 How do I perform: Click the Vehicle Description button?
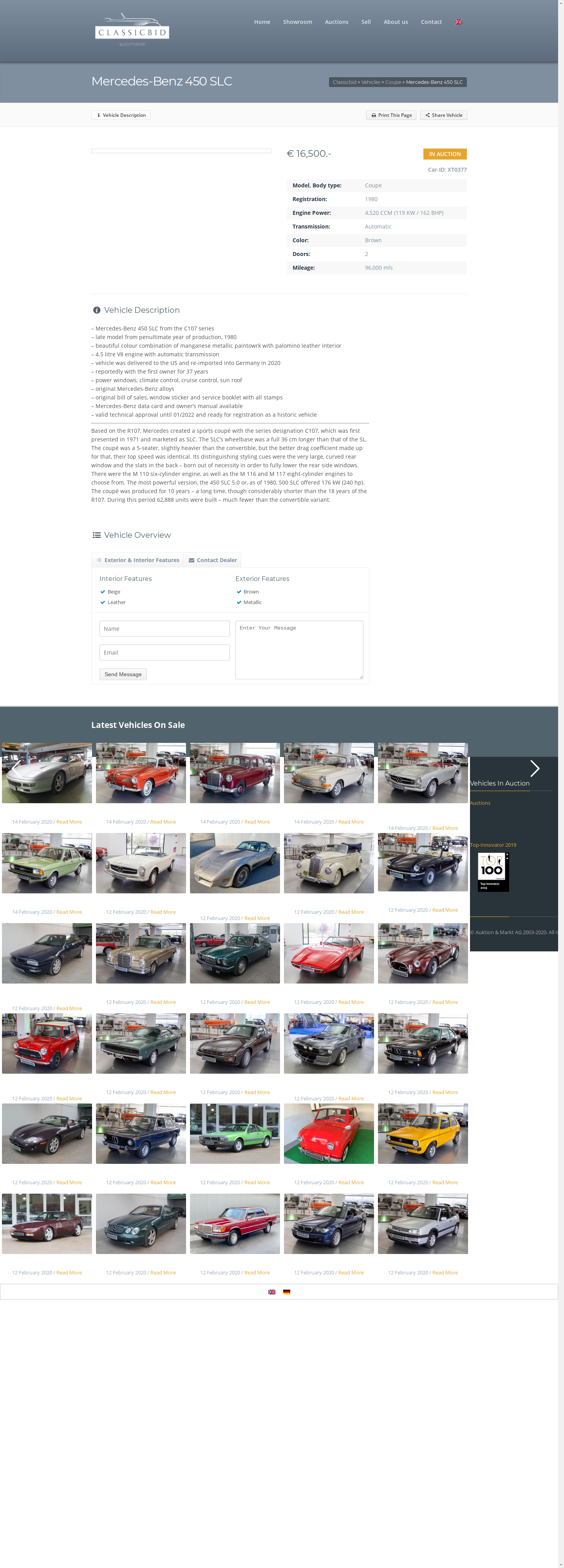pos(121,115)
